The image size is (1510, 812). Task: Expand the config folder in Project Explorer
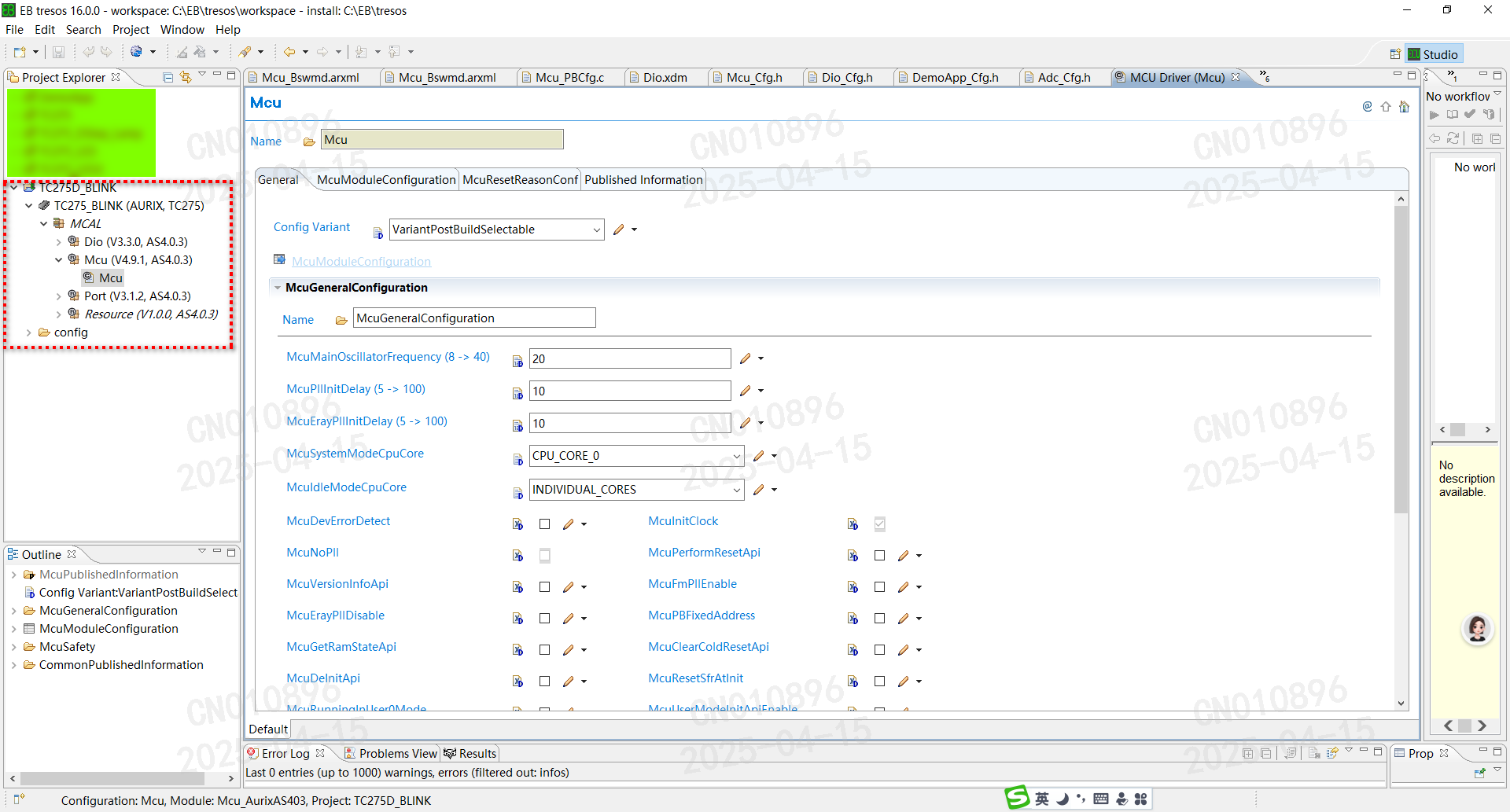click(x=29, y=333)
